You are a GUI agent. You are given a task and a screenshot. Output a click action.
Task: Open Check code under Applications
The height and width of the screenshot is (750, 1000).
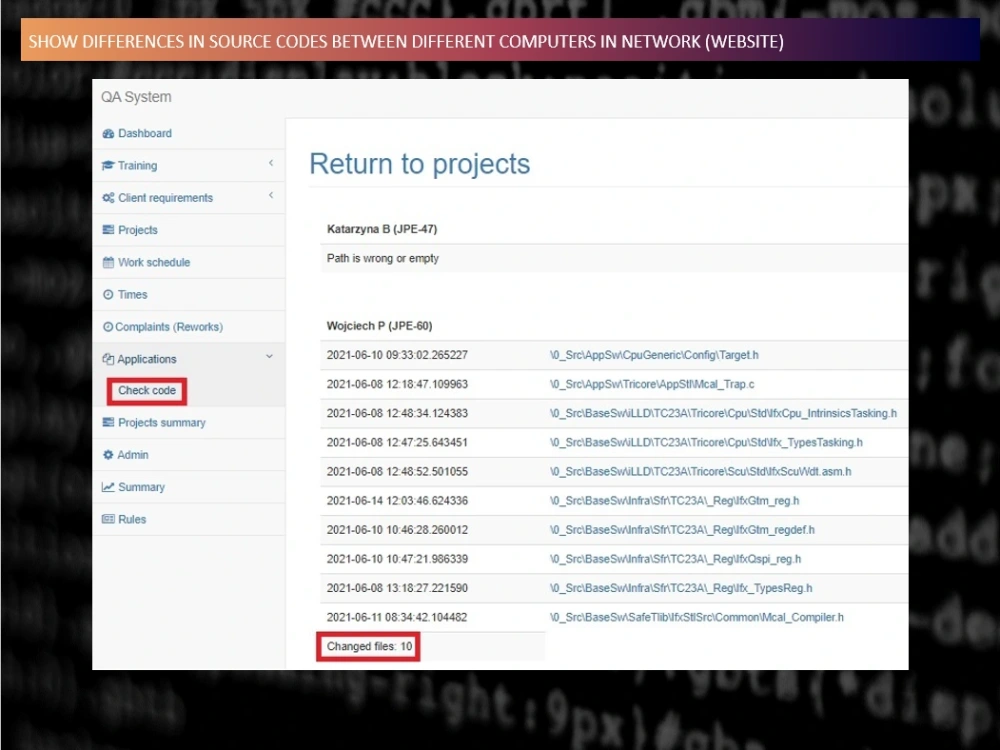[147, 390]
